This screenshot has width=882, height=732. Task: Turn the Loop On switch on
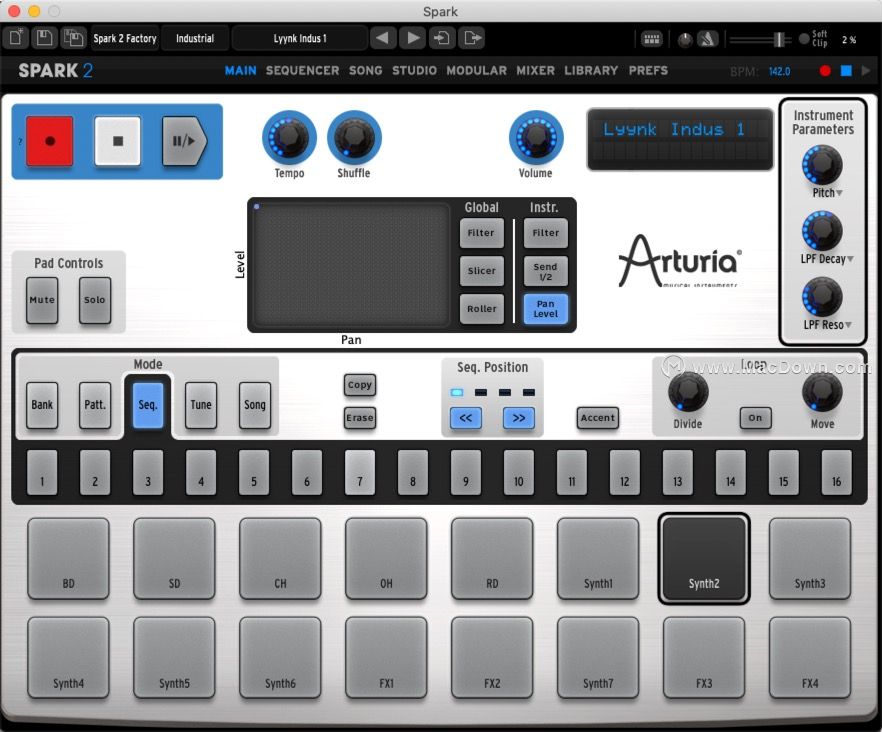(755, 417)
